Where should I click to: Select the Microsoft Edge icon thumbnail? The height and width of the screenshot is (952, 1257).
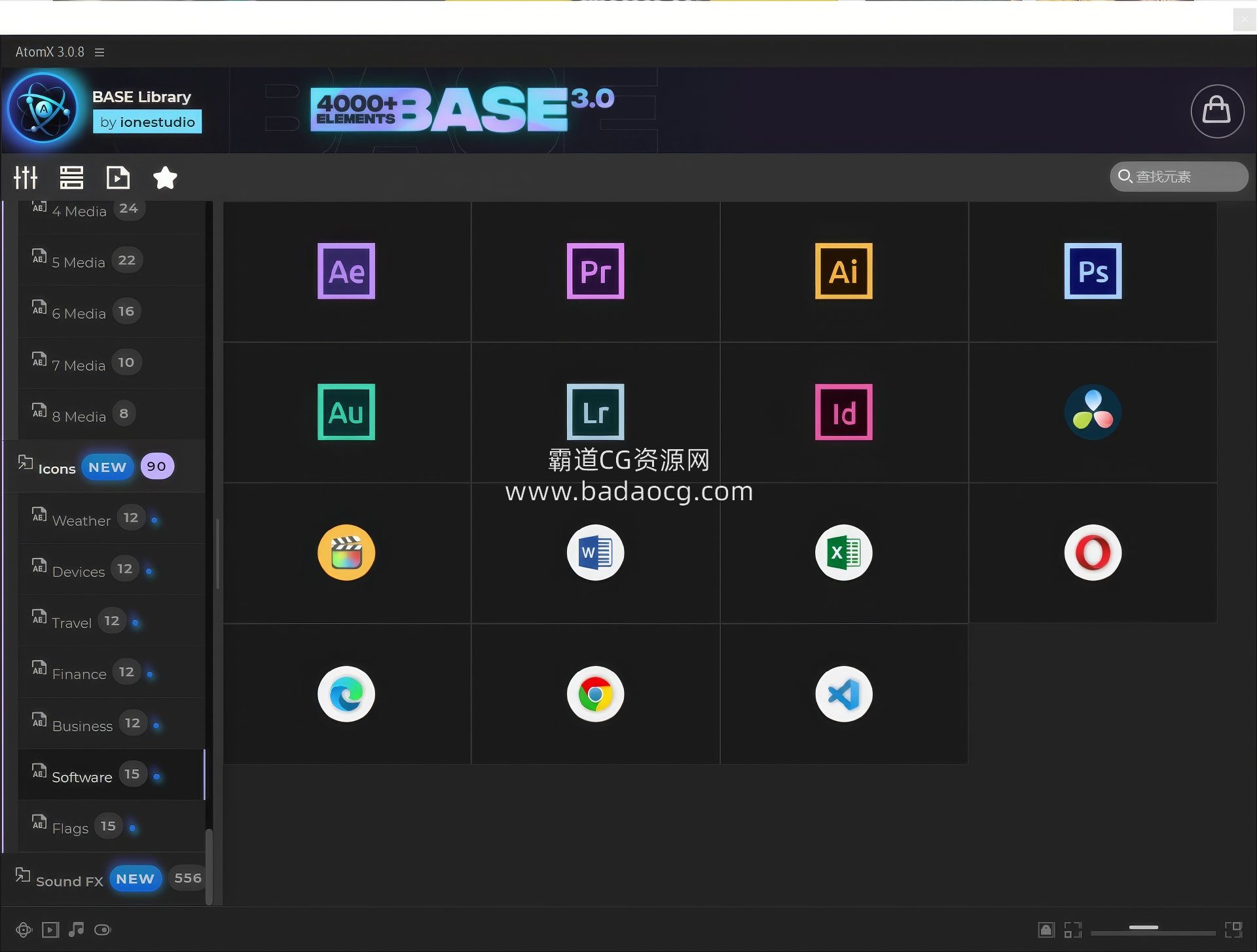pyautogui.click(x=346, y=694)
